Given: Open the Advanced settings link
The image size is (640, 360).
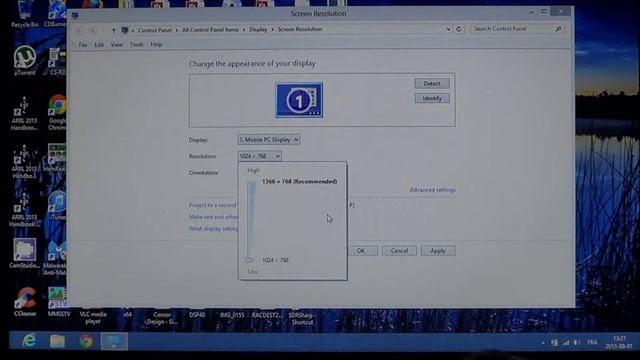Looking at the screenshot, I should tap(433, 190).
